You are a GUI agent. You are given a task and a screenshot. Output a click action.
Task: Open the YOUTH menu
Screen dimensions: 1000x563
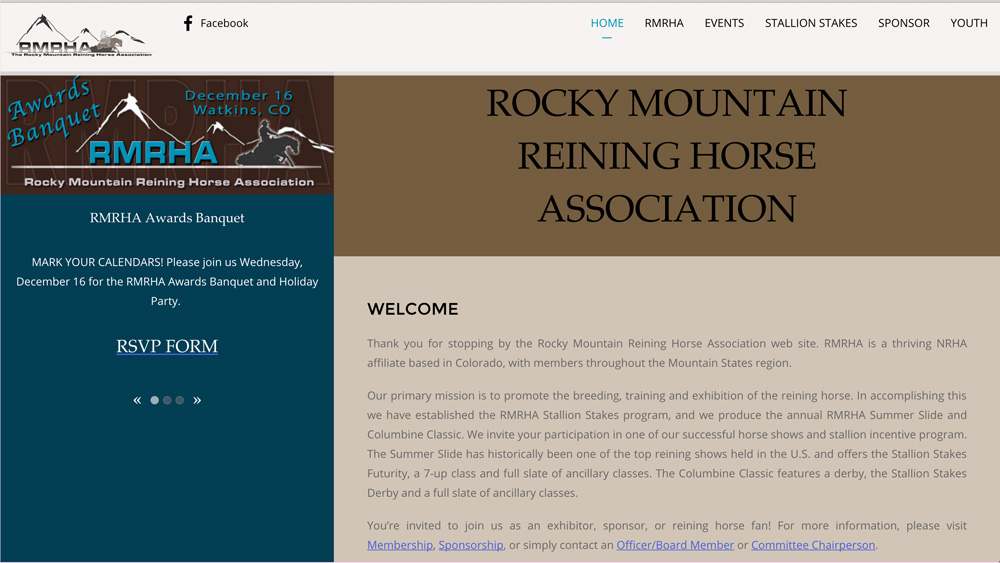(969, 23)
